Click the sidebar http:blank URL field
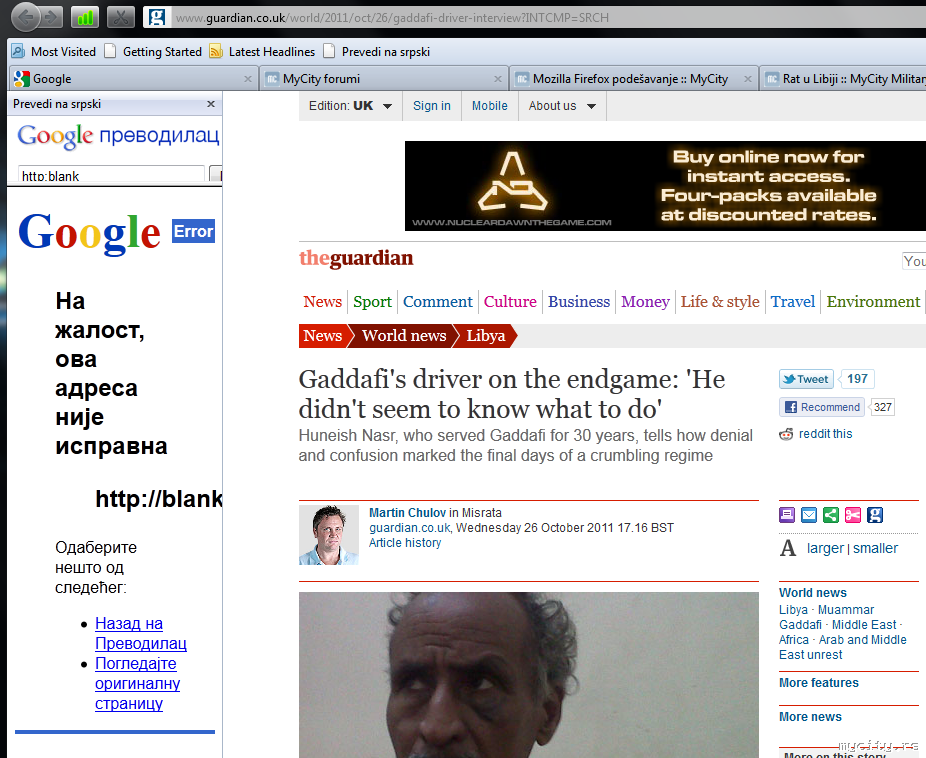 pyautogui.click(x=111, y=175)
